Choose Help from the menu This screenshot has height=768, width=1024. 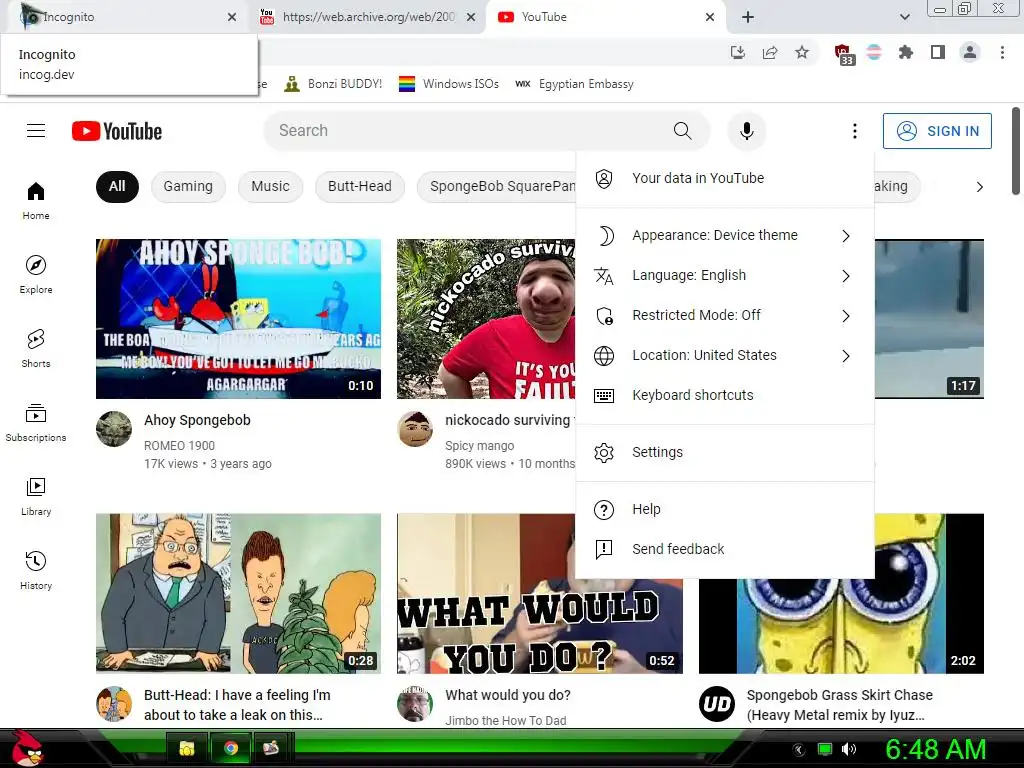pyautogui.click(x=725, y=509)
